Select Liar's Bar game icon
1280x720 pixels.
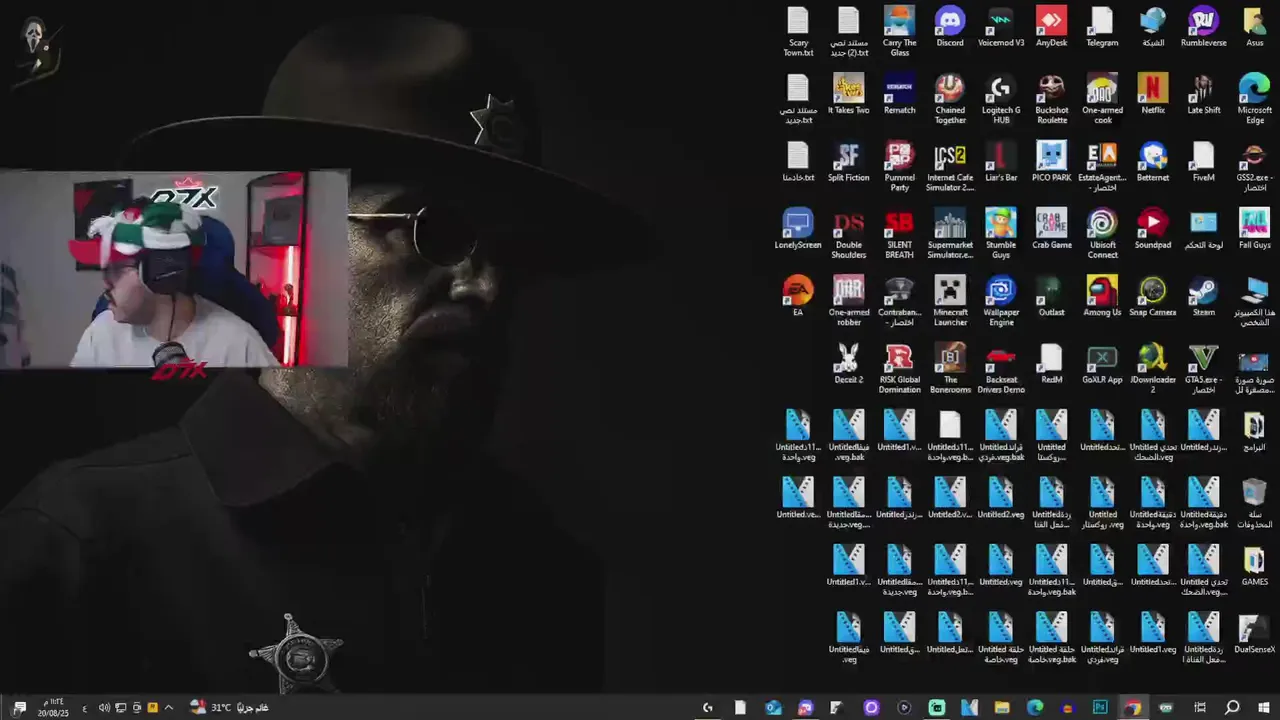click(1001, 162)
